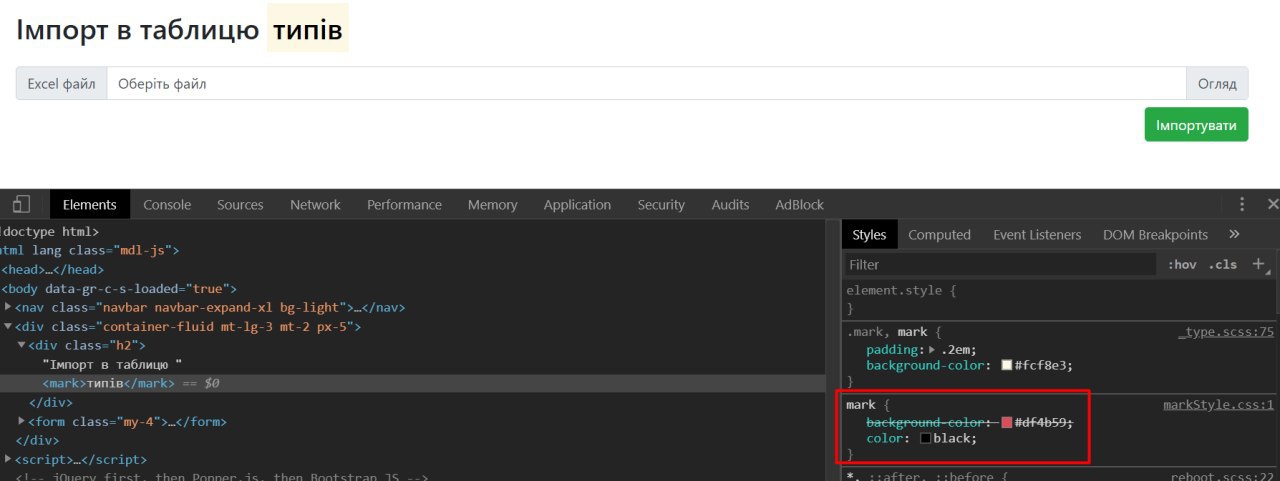Click the Excel файл label
Viewport: 1280px width, 481px height.
point(62,84)
